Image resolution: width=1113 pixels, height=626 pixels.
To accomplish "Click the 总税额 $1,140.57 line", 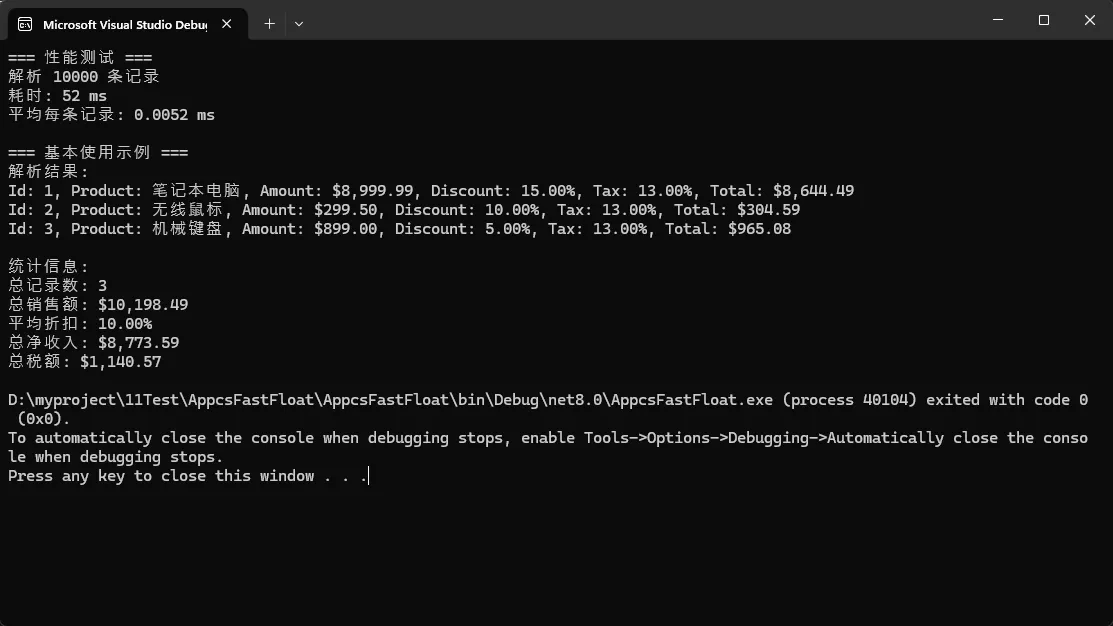I will pyautogui.click(x=85, y=361).
